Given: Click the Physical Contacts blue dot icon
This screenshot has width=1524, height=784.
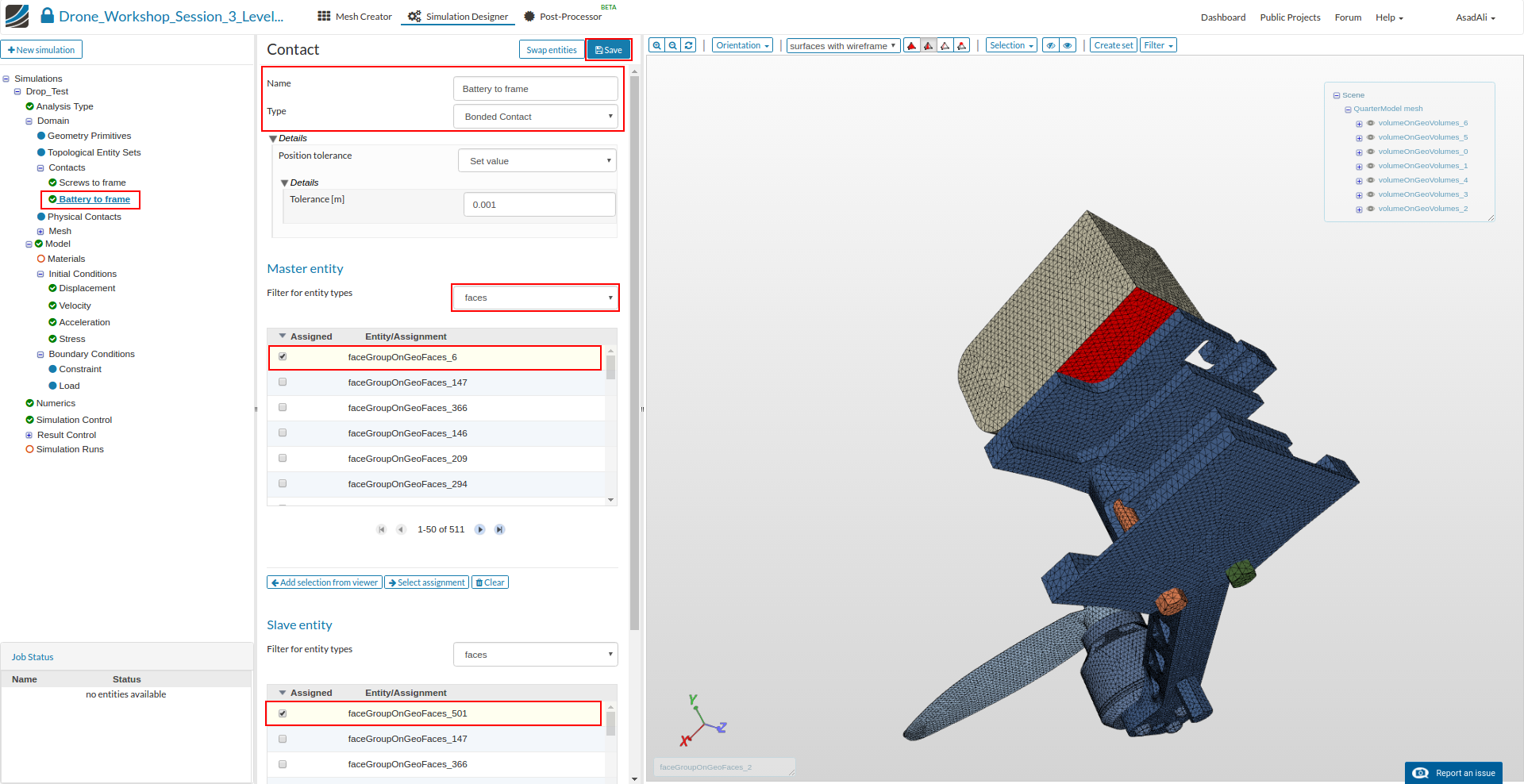Looking at the screenshot, I should [41, 217].
